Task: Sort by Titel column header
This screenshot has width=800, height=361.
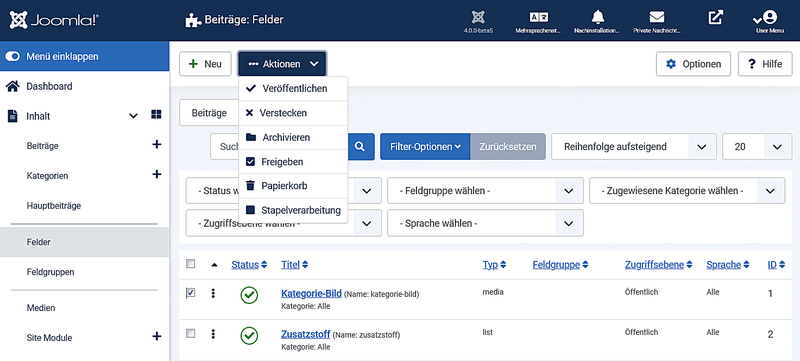Action: click(294, 265)
